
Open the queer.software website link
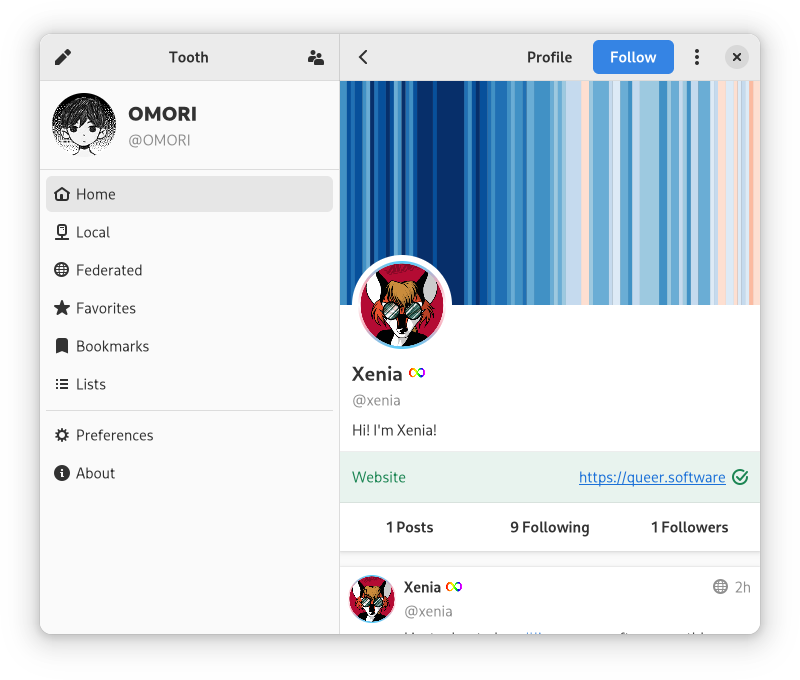652,477
